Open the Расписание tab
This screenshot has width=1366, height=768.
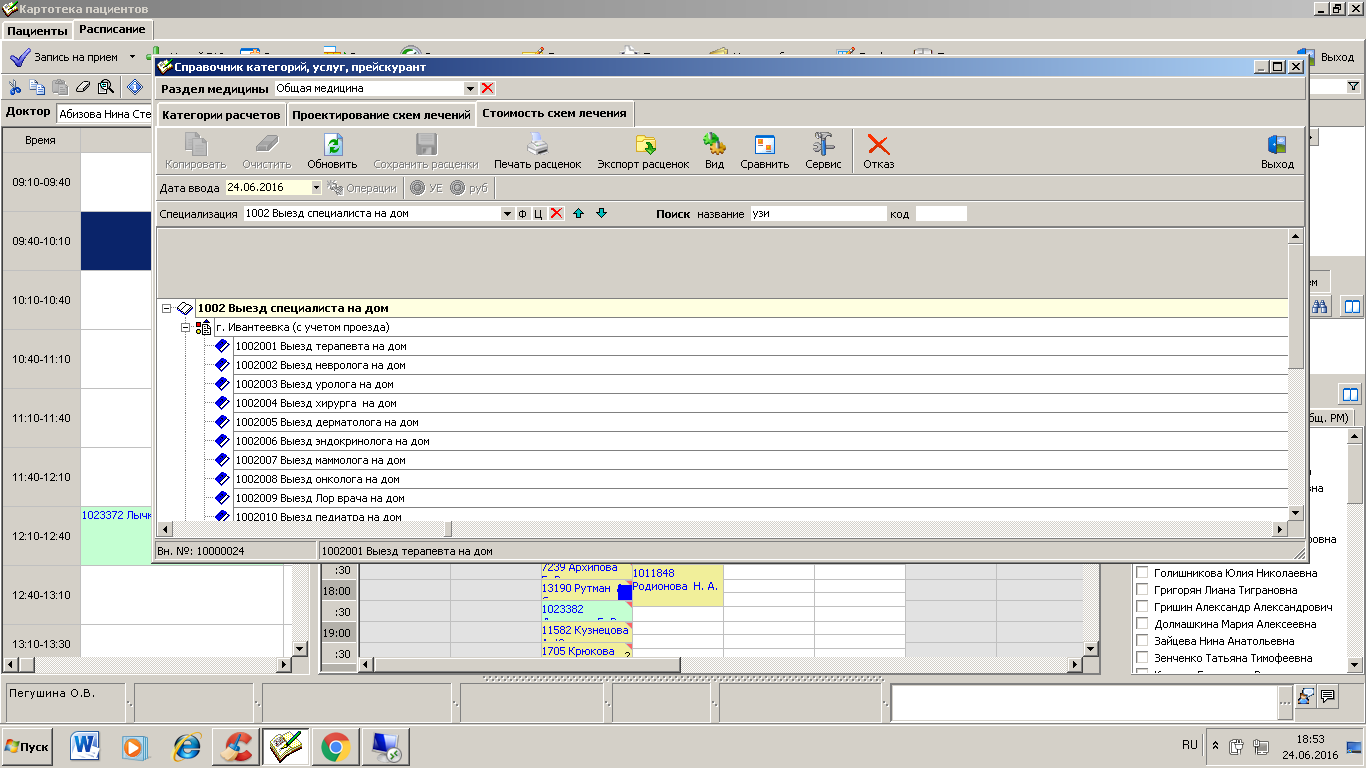pos(112,29)
